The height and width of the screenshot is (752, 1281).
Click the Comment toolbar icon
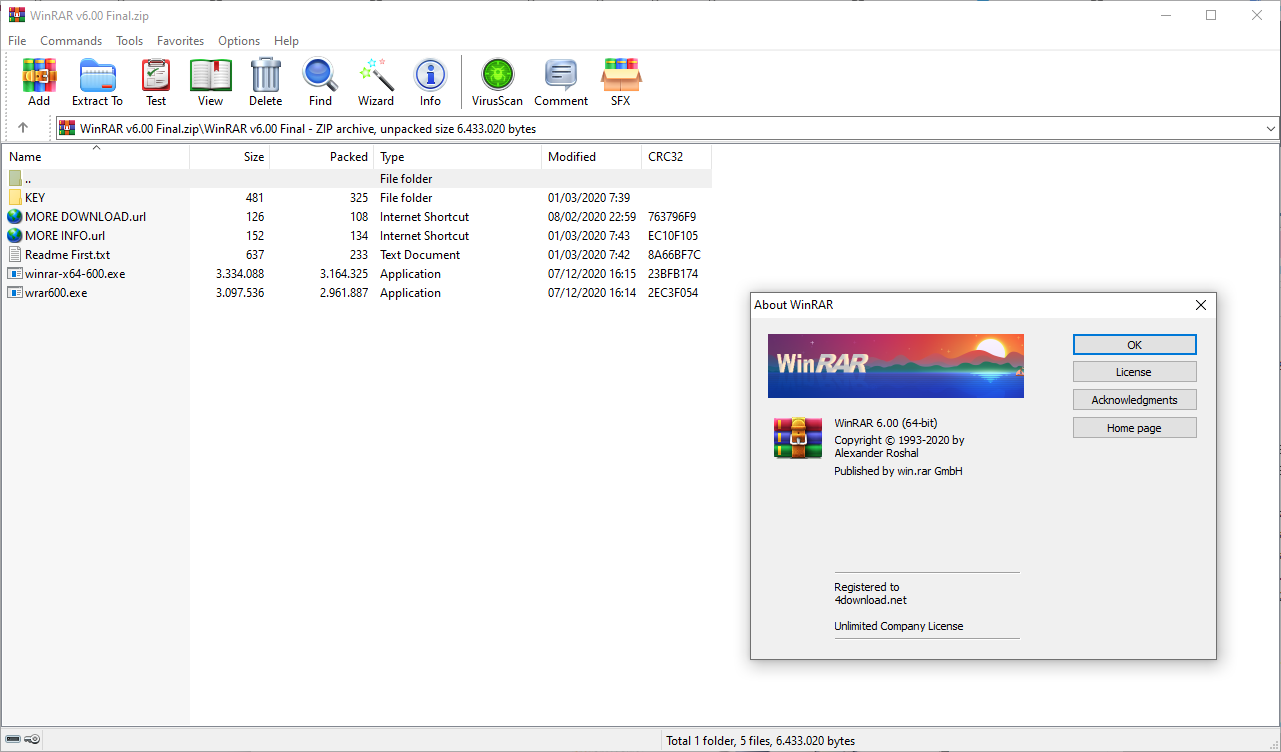click(x=561, y=75)
